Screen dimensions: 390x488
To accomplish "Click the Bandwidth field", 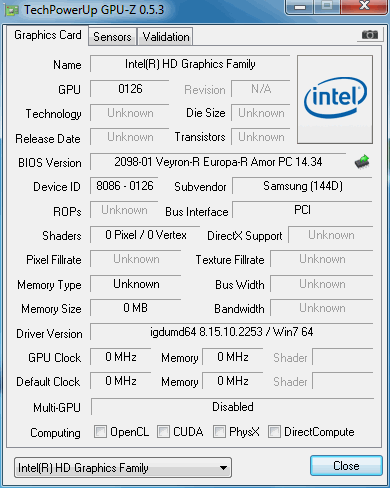I will [322, 308].
